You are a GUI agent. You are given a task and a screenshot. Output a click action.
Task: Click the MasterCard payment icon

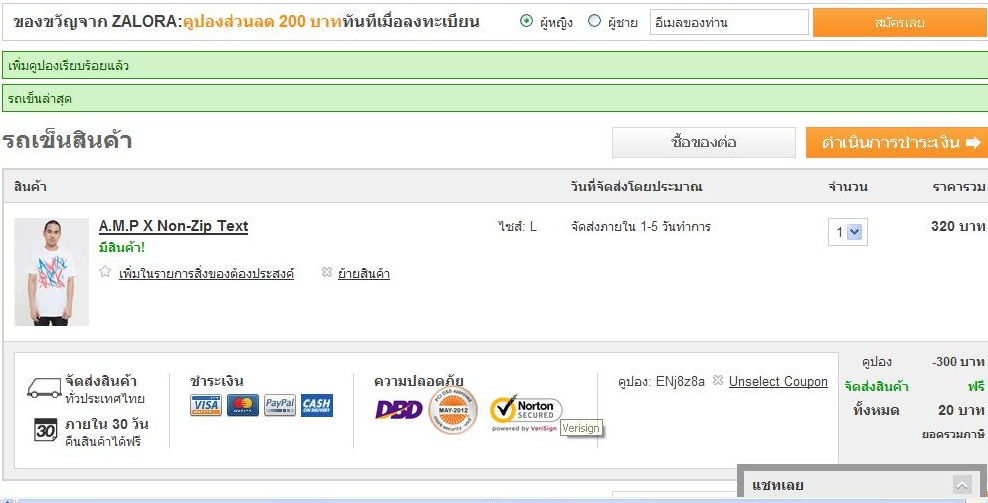click(243, 405)
